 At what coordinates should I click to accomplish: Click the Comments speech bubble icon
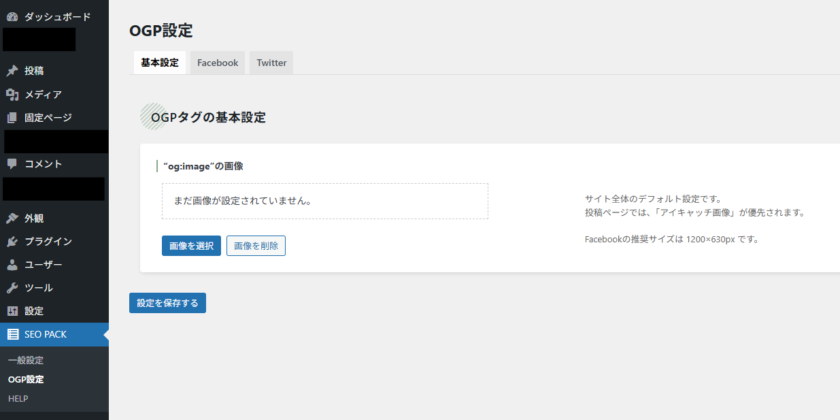click(x=12, y=164)
